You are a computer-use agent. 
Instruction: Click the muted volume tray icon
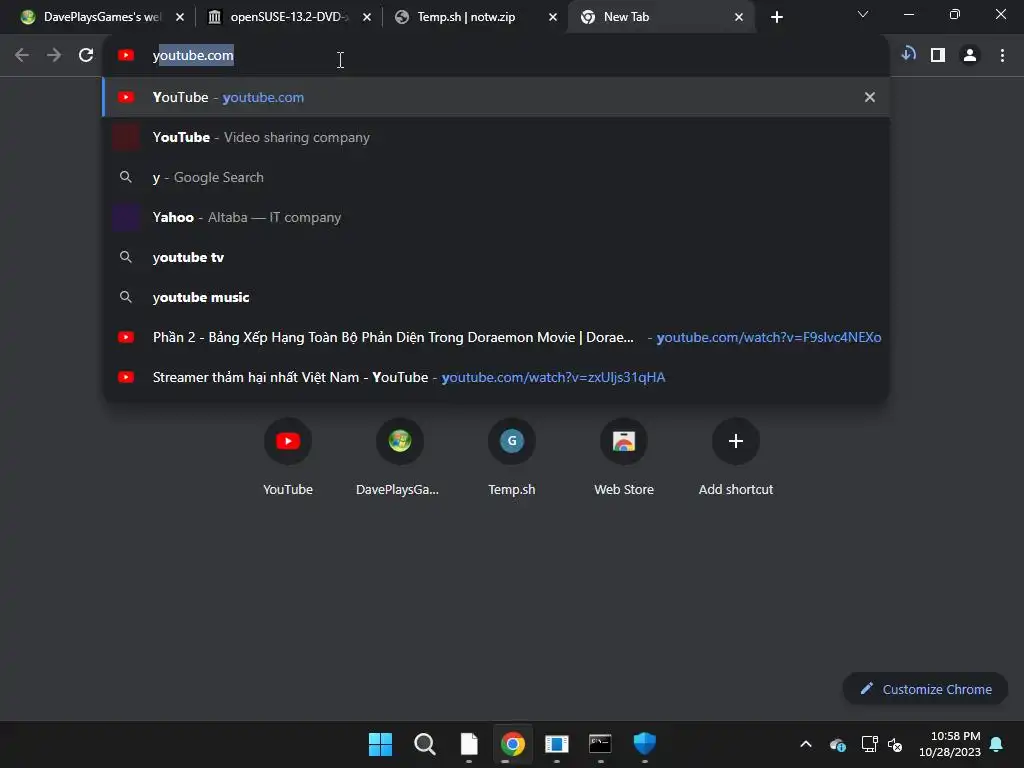coord(895,744)
